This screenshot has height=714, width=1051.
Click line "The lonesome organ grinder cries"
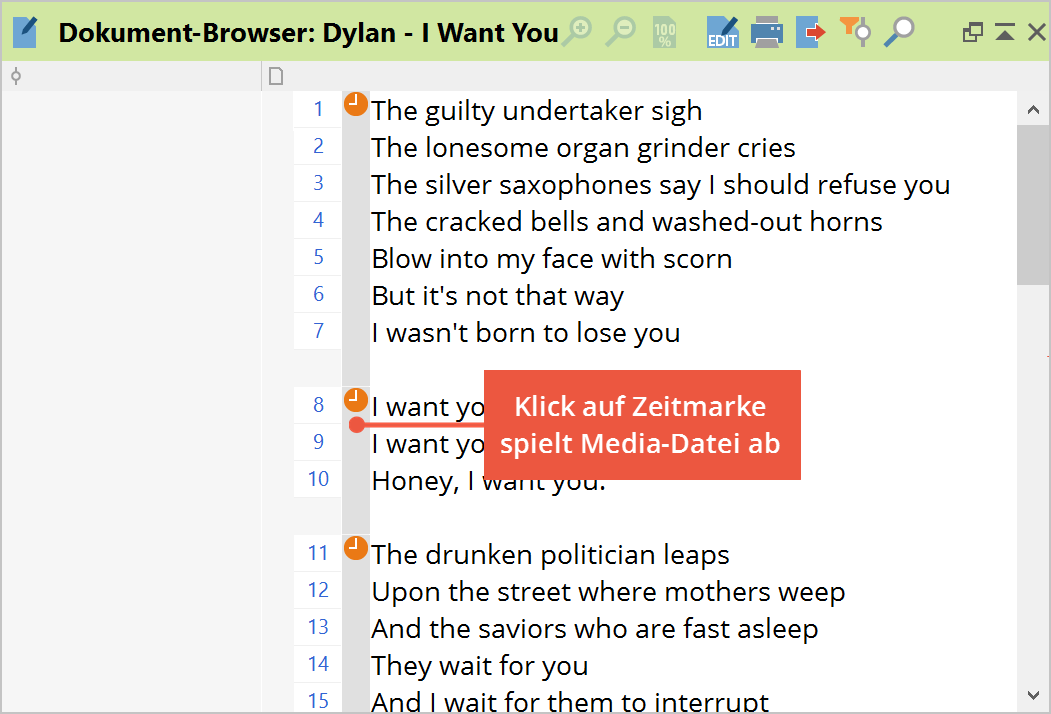(583, 148)
